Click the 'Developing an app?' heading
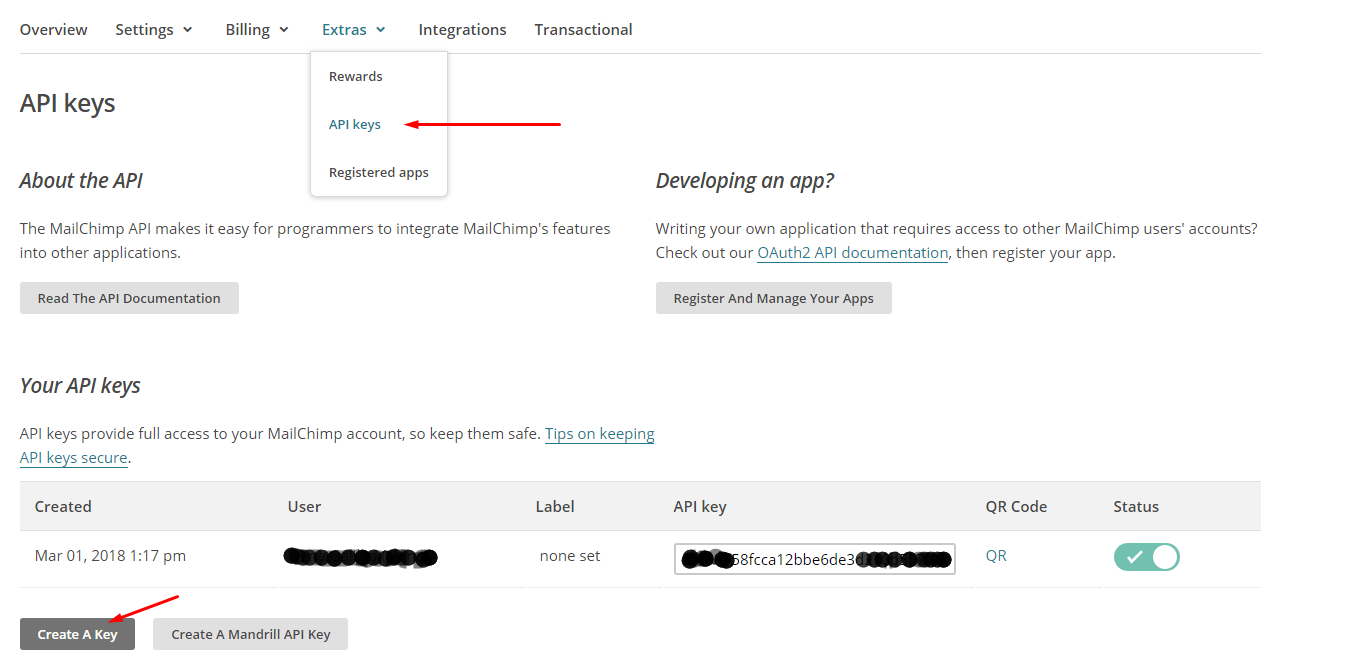 tap(745, 181)
